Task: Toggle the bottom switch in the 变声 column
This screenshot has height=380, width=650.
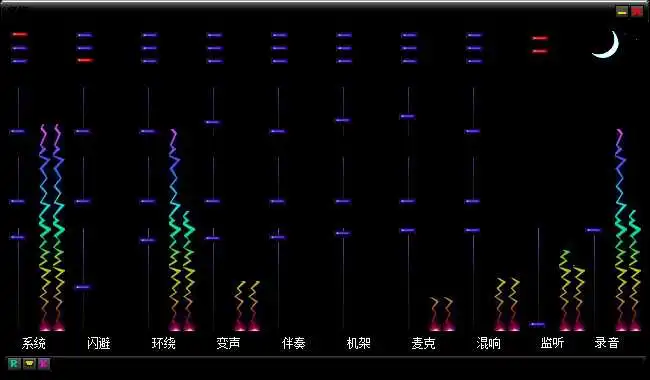Action: (214, 61)
